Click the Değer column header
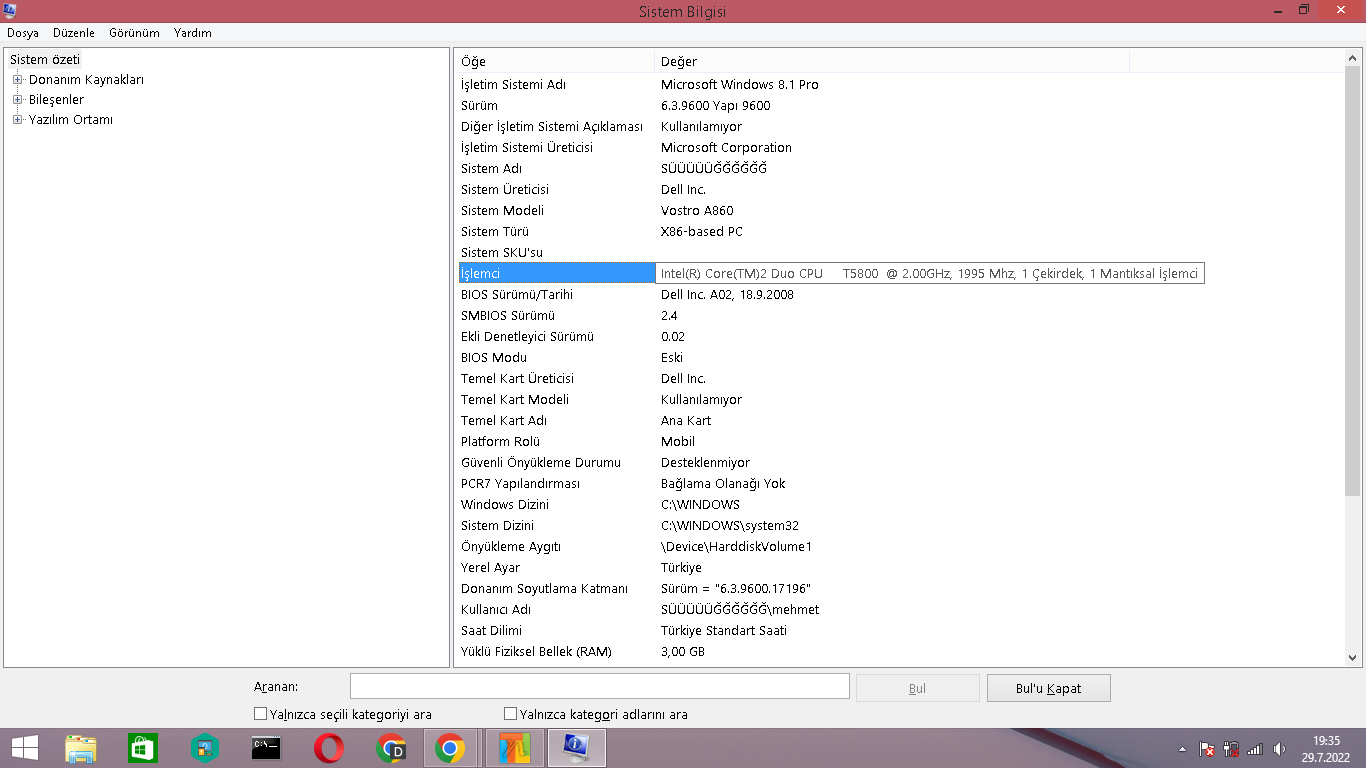Screen dimensions: 1366x768 [892, 62]
